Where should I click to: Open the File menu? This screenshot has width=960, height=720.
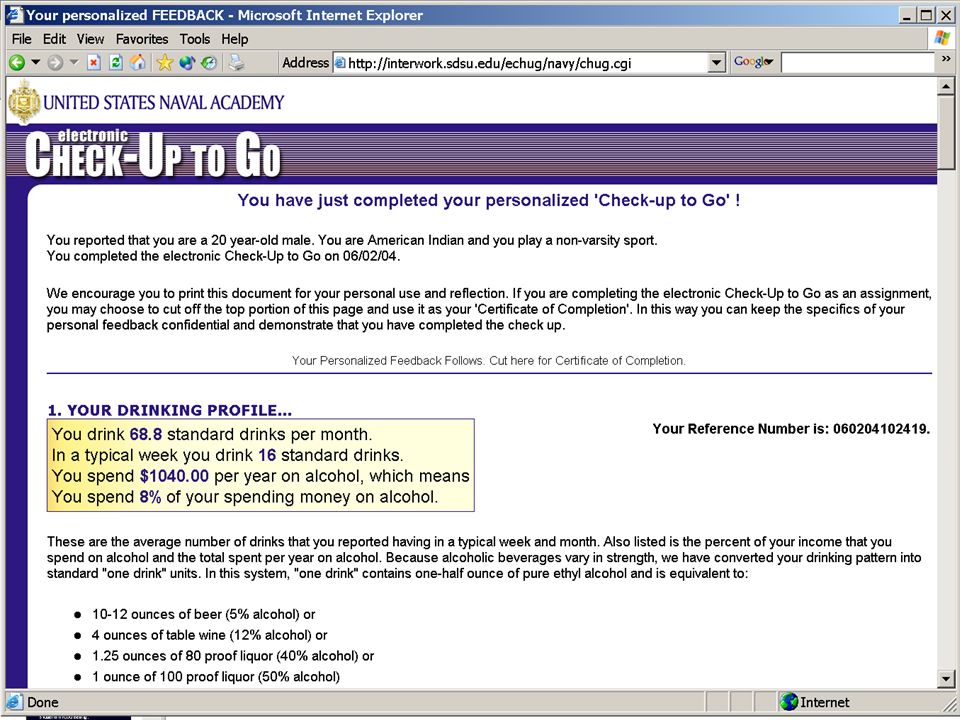(21, 39)
